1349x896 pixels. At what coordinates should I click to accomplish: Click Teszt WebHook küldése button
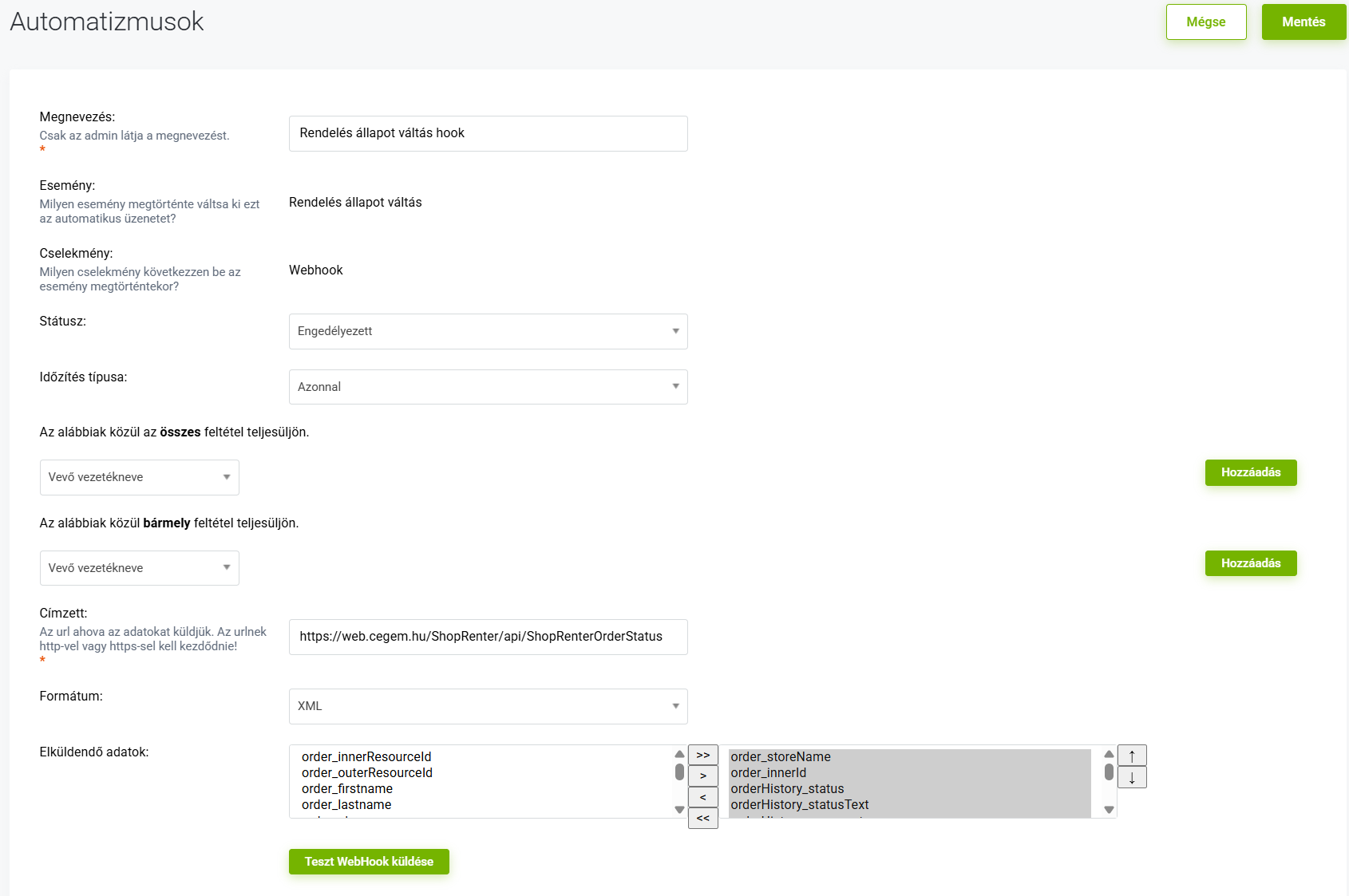pyautogui.click(x=369, y=862)
